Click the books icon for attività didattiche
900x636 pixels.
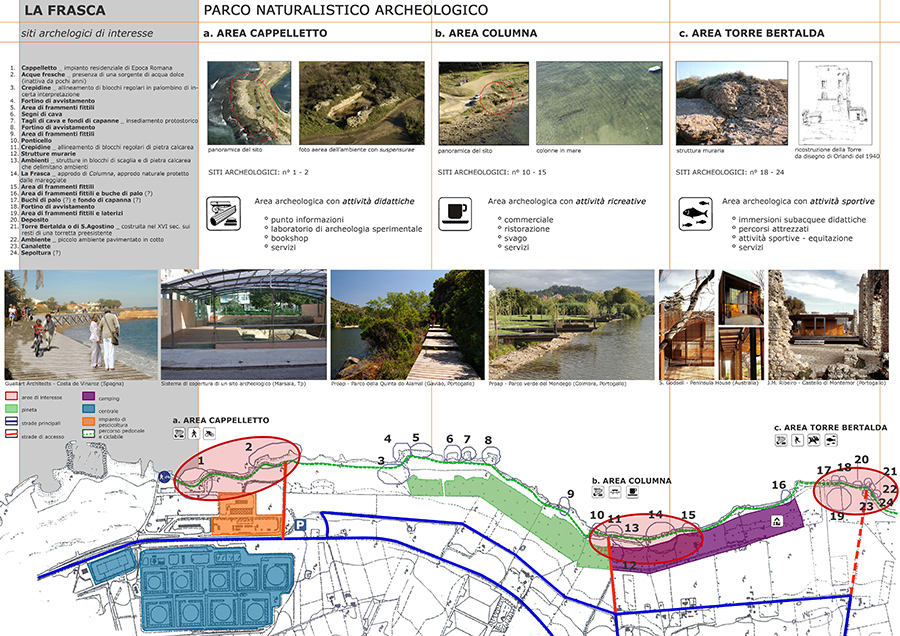click(x=223, y=213)
